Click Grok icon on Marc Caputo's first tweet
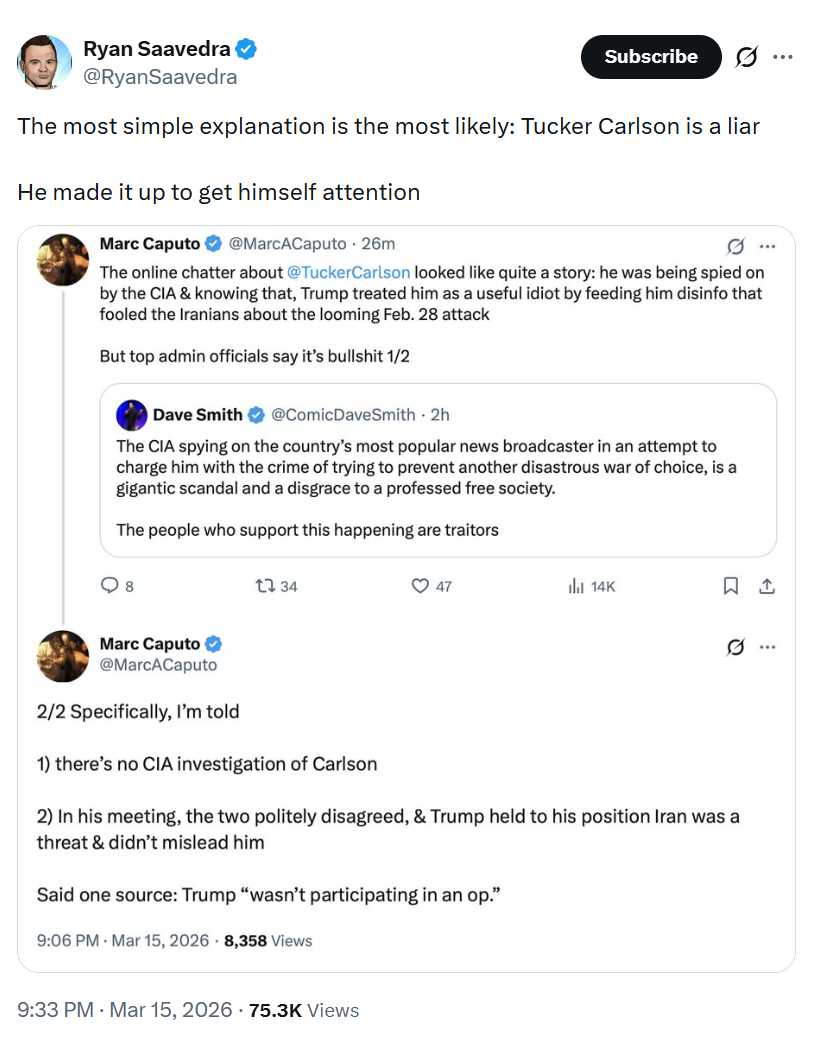The height and width of the screenshot is (1047, 816). 735,246
